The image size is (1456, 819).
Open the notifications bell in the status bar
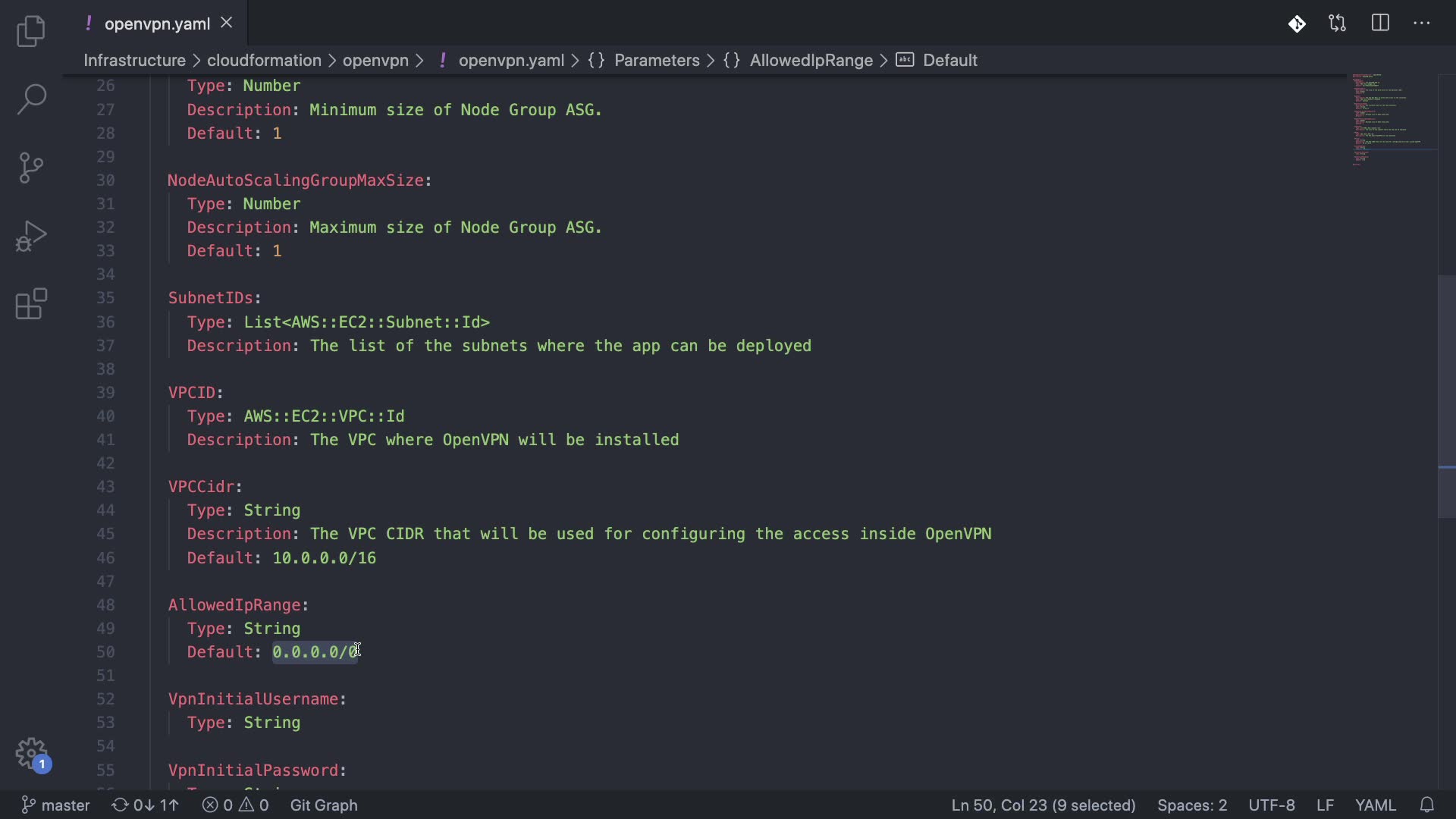click(1426, 805)
